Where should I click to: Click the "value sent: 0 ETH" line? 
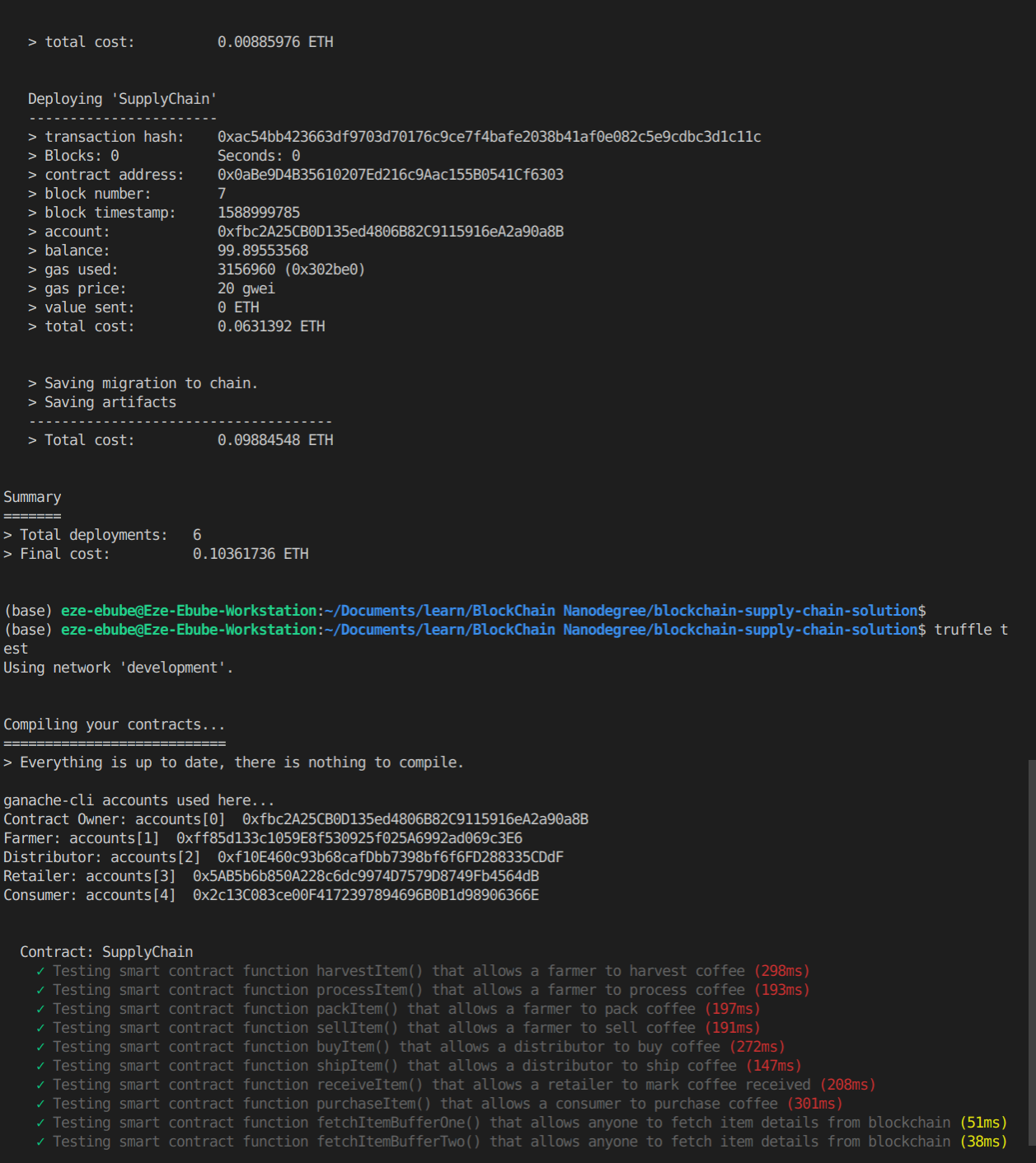pos(143,307)
